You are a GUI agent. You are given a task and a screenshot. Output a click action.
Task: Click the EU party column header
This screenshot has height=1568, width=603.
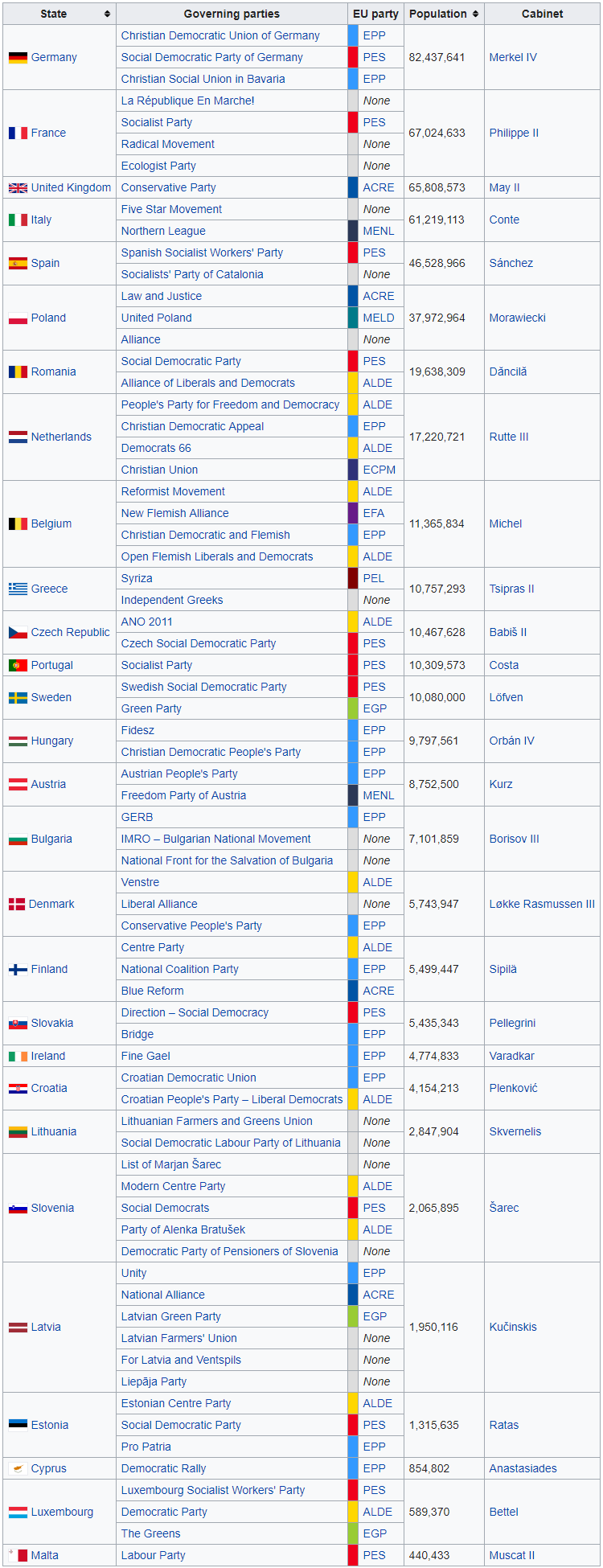375,14
